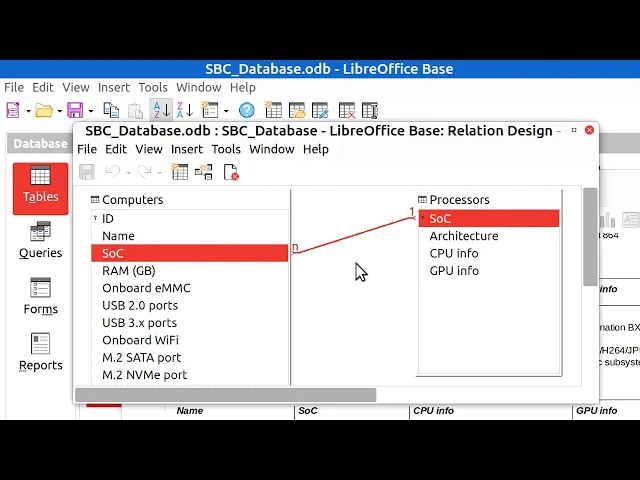Open File menu in Relation Design window

(x=87, y=149)
